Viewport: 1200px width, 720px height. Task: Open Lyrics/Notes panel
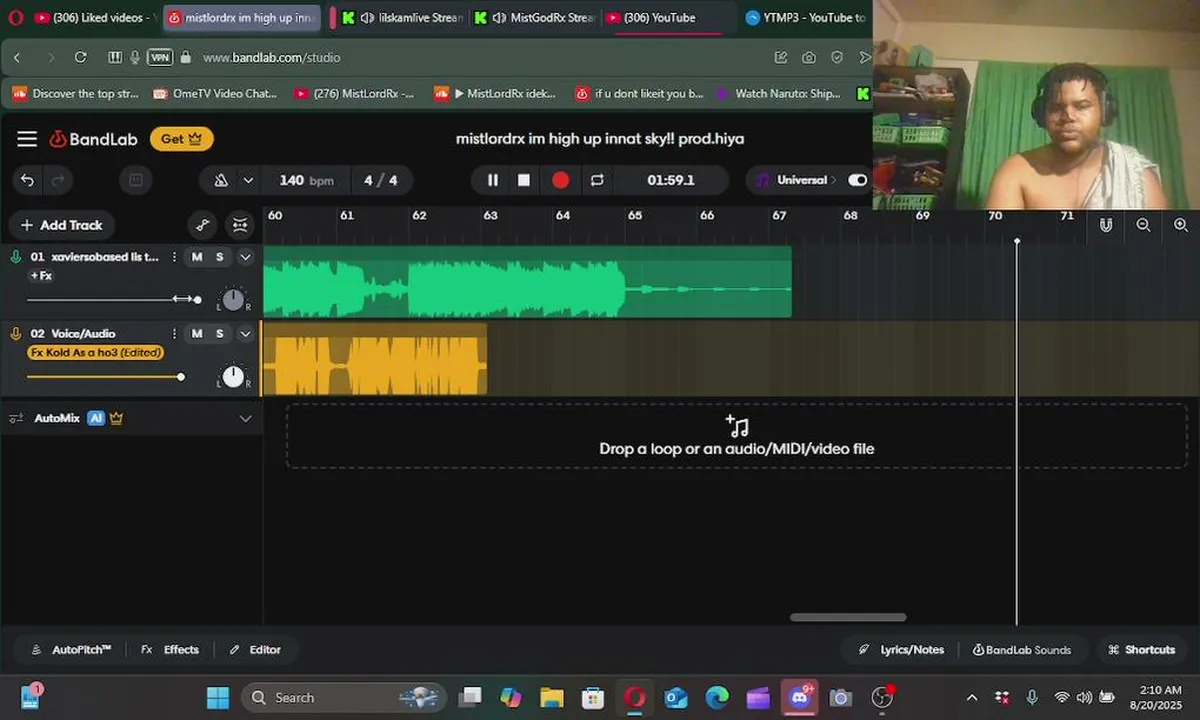click(901, 650)
